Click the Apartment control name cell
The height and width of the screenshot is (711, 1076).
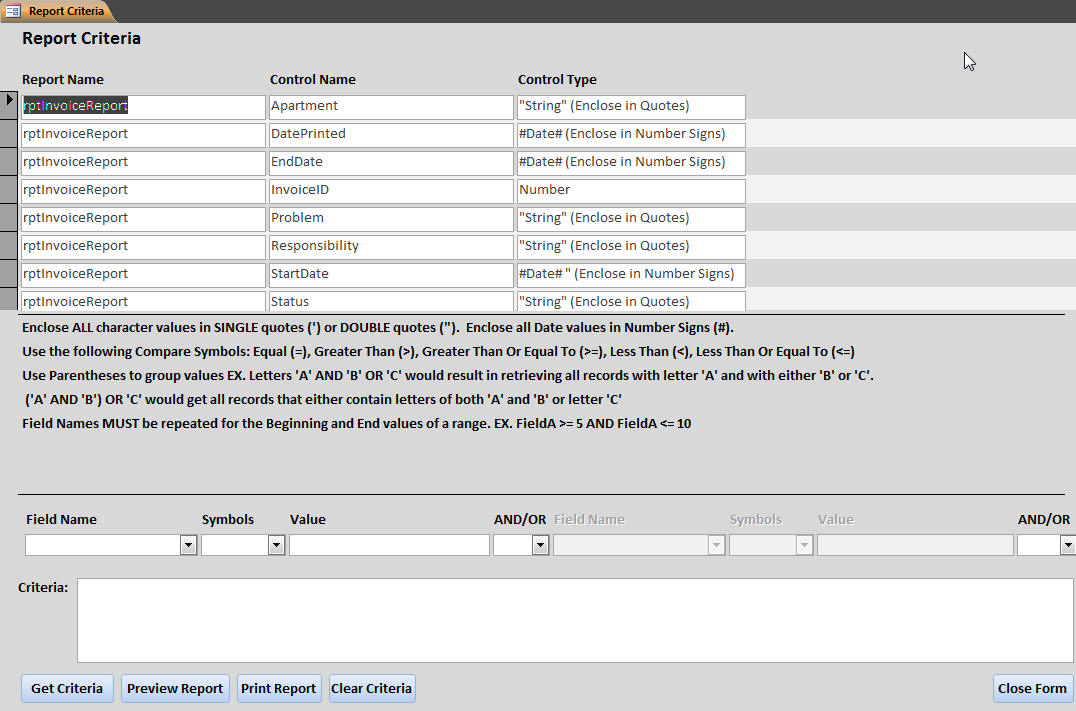pyautogui.click(x=391, y=107)
